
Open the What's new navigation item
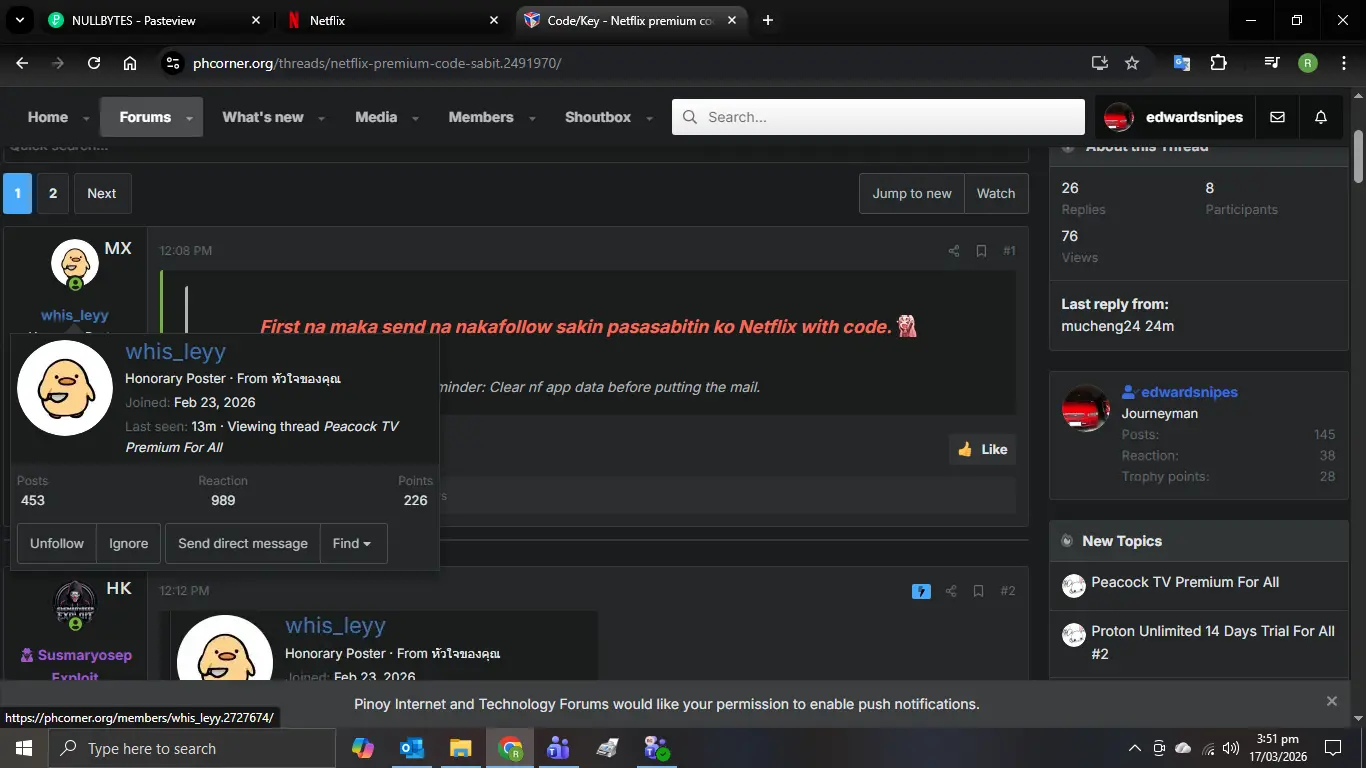[x=262, y=117]
